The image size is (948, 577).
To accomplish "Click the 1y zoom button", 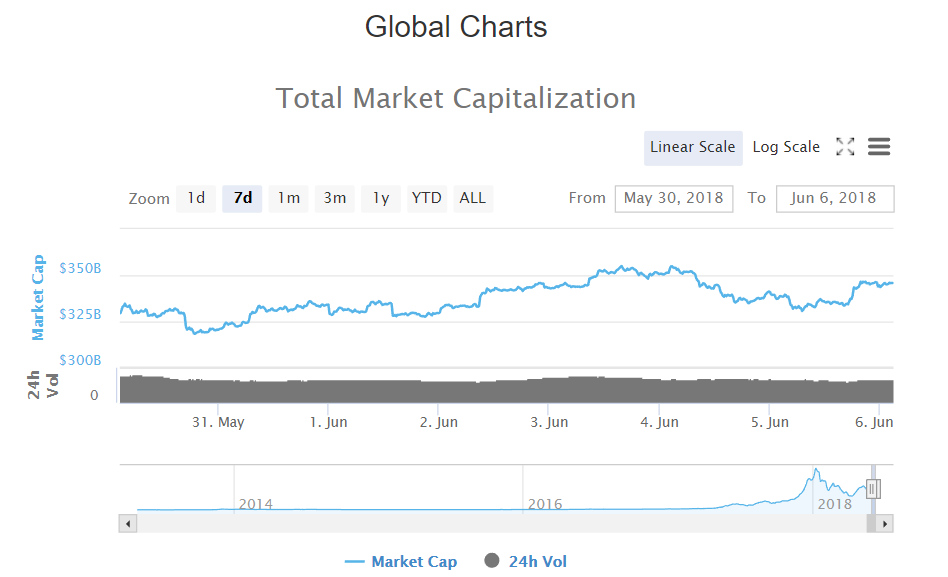I will coord(380,198).
